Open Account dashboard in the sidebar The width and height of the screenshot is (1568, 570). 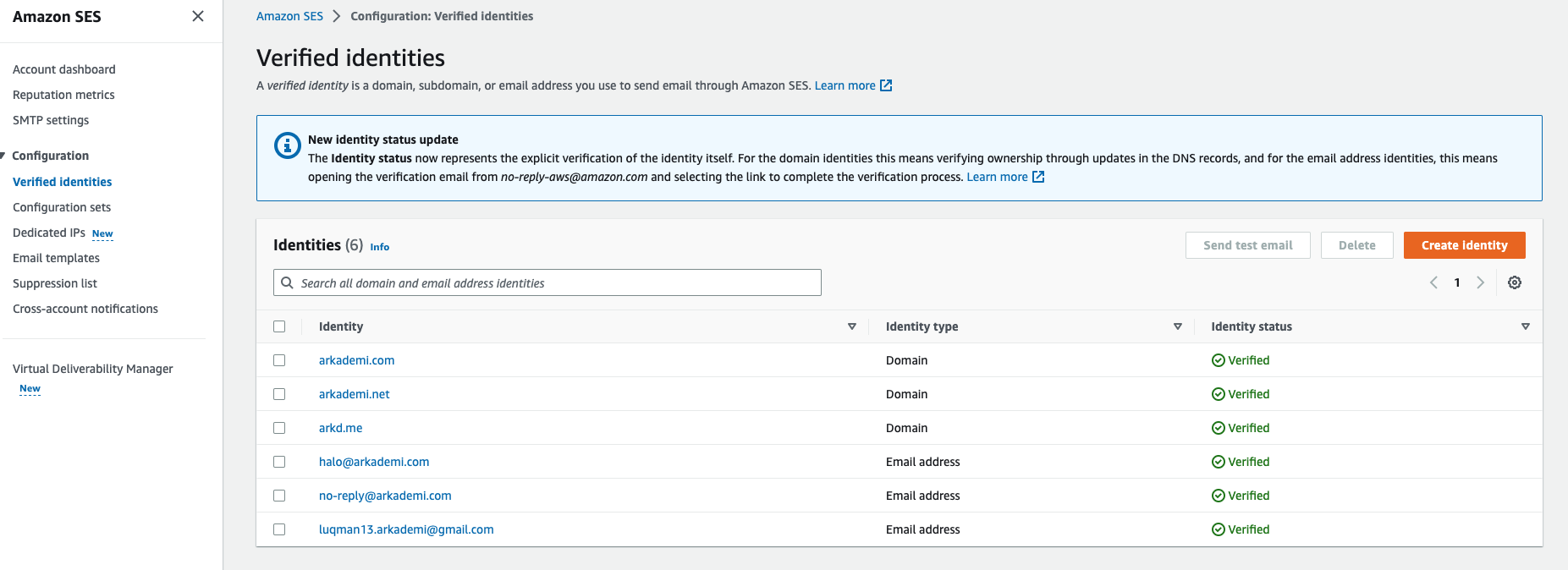tap(64, 69)
